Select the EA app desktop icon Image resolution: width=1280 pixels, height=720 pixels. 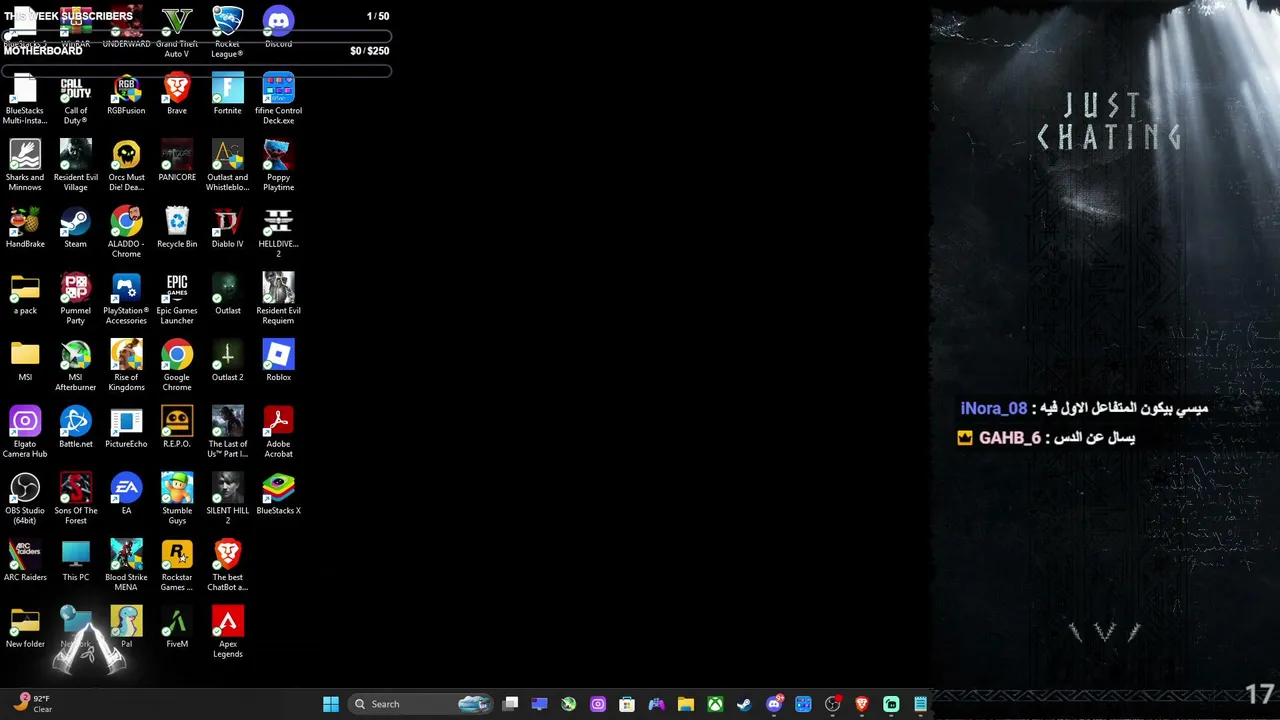point(126,495)
